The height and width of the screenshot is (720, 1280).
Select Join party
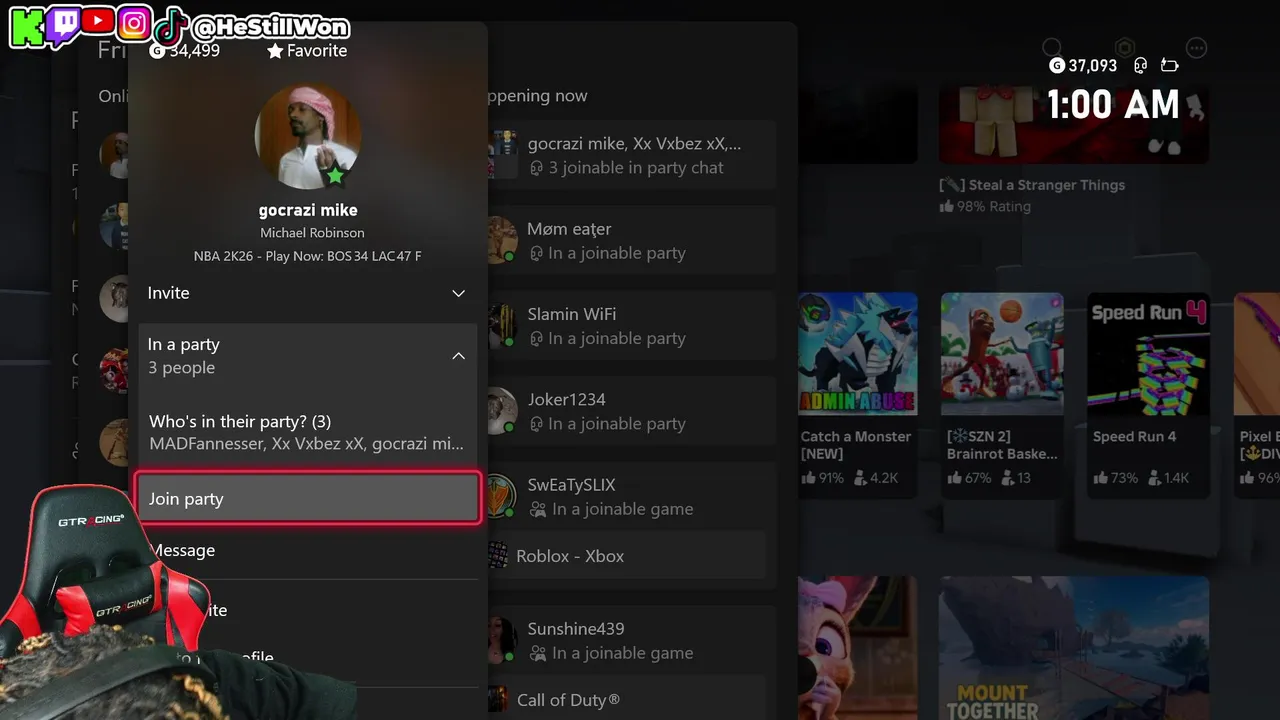(307, 498)
